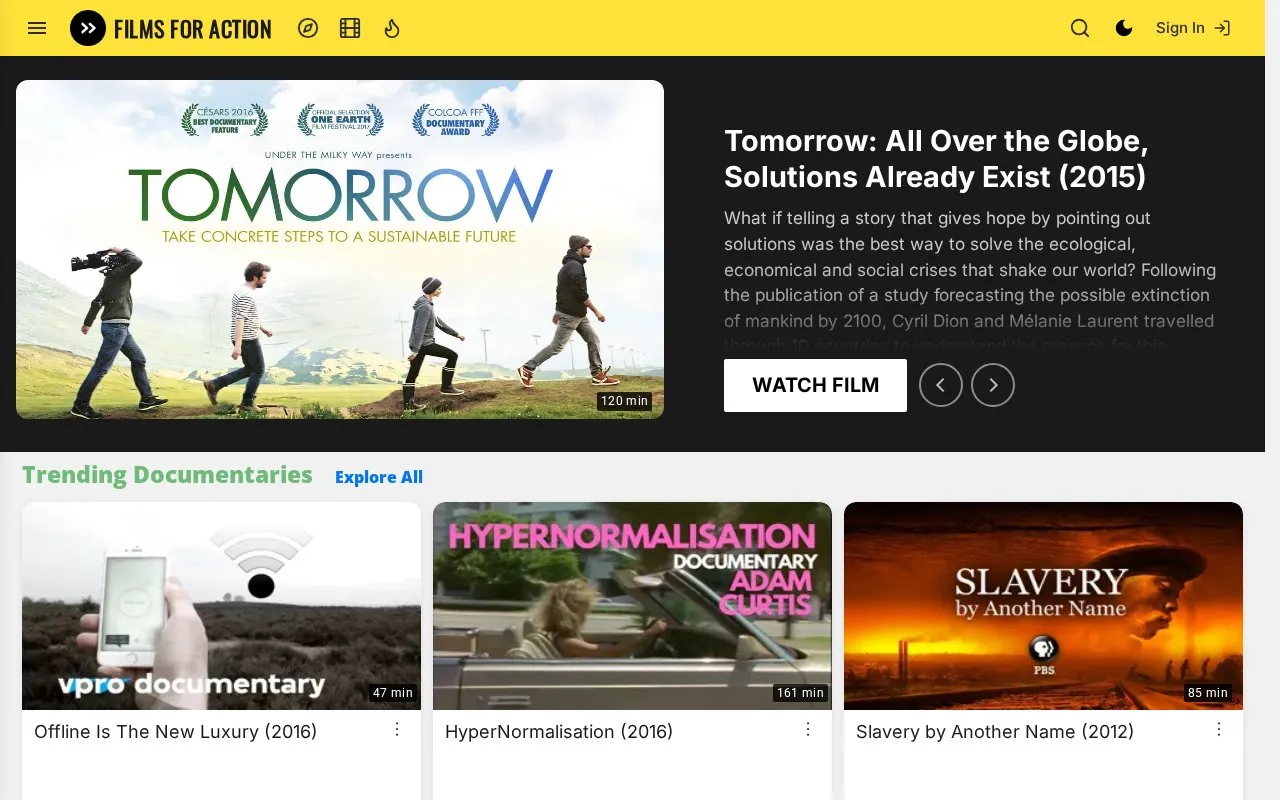The height and width of the screenshot is (800, 1280).
Task: Open the Tomorrow film title heading
Action: (x=936, y=159)
